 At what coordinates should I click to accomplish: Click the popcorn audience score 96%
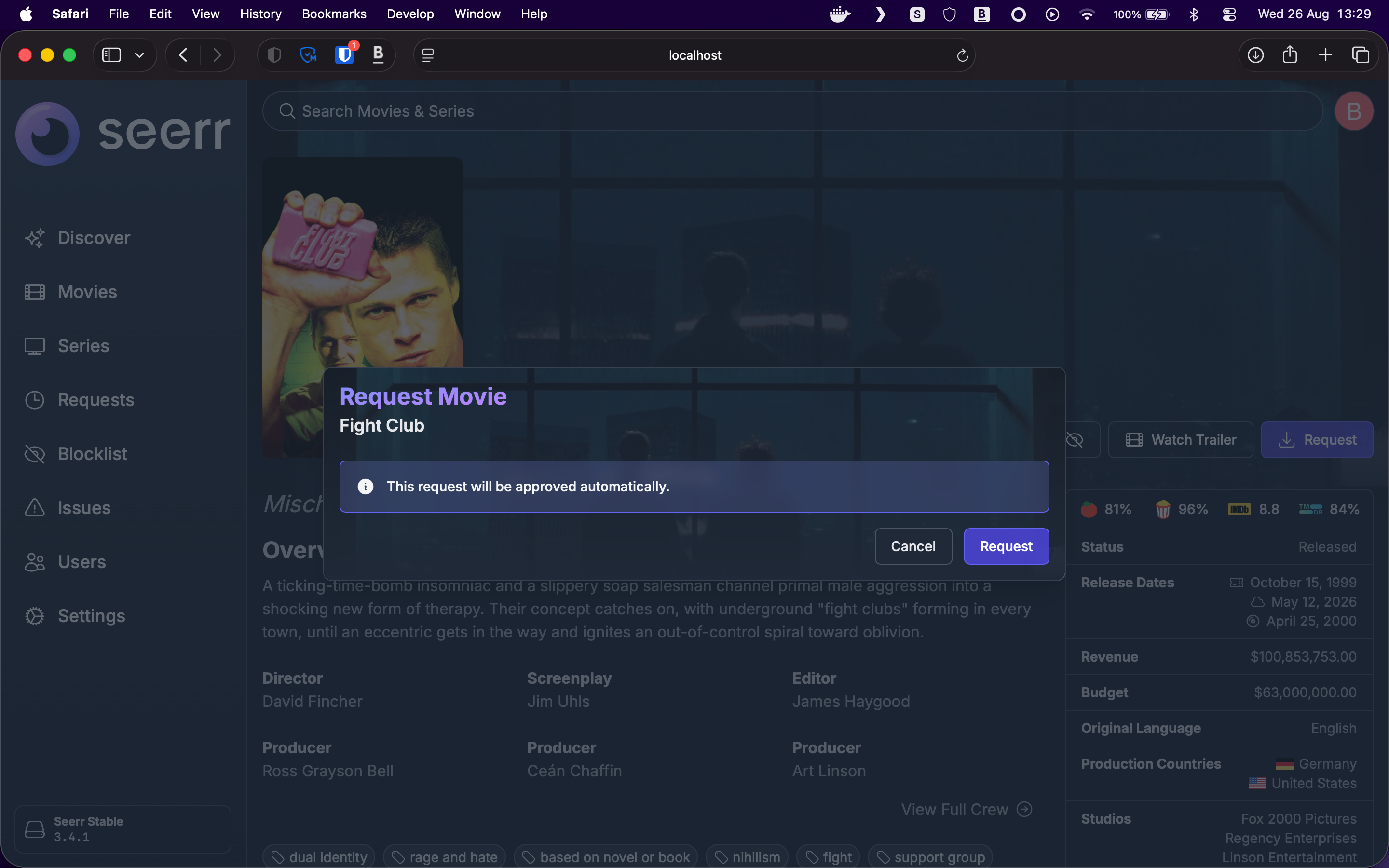[x=1181, y=509]
